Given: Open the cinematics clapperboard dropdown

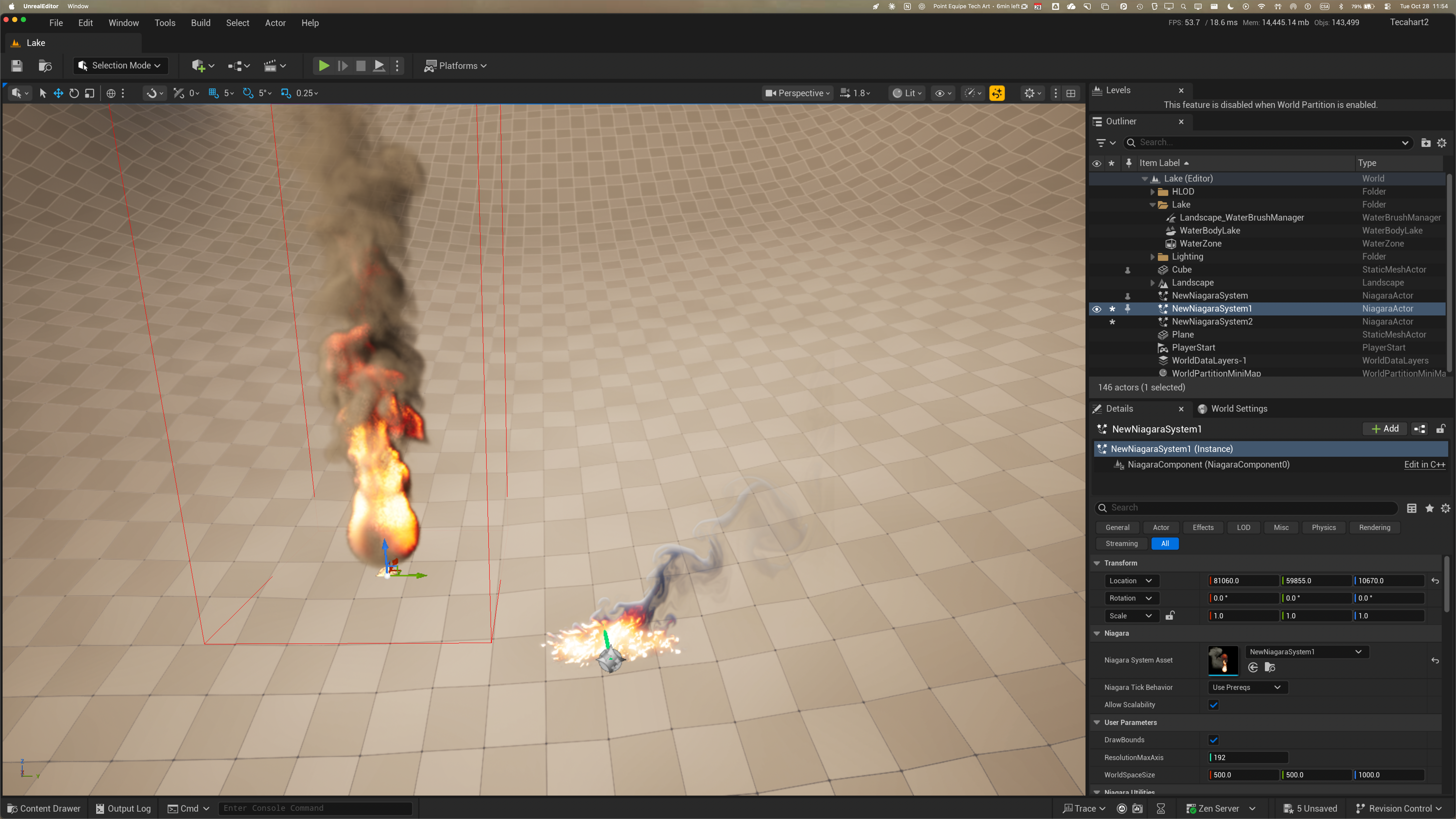Looking at the screenshot, I should pyautogui.click(x=275, y=66).
